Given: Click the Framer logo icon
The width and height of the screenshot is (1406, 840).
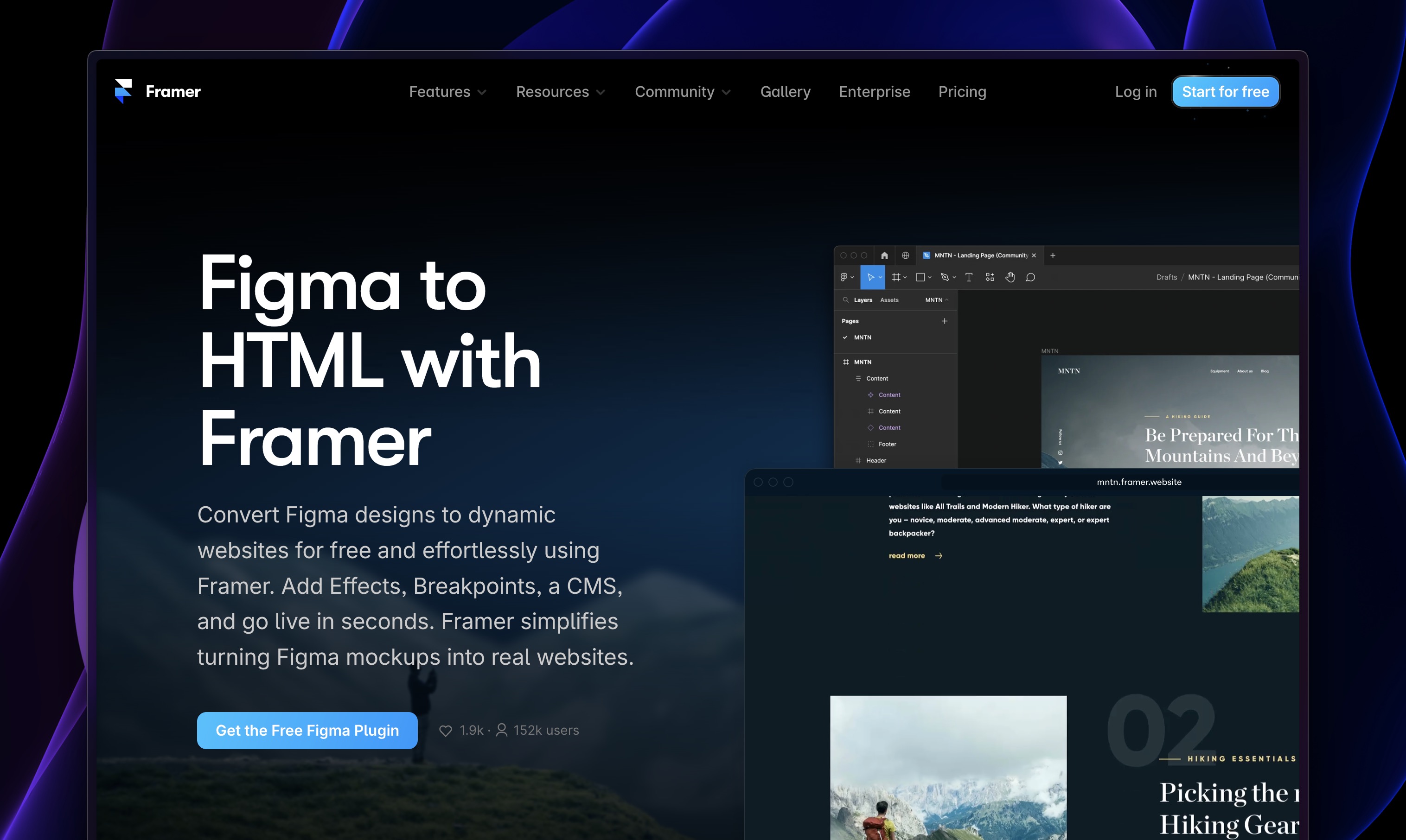Looking at the screenshot, I should point(123,91).
